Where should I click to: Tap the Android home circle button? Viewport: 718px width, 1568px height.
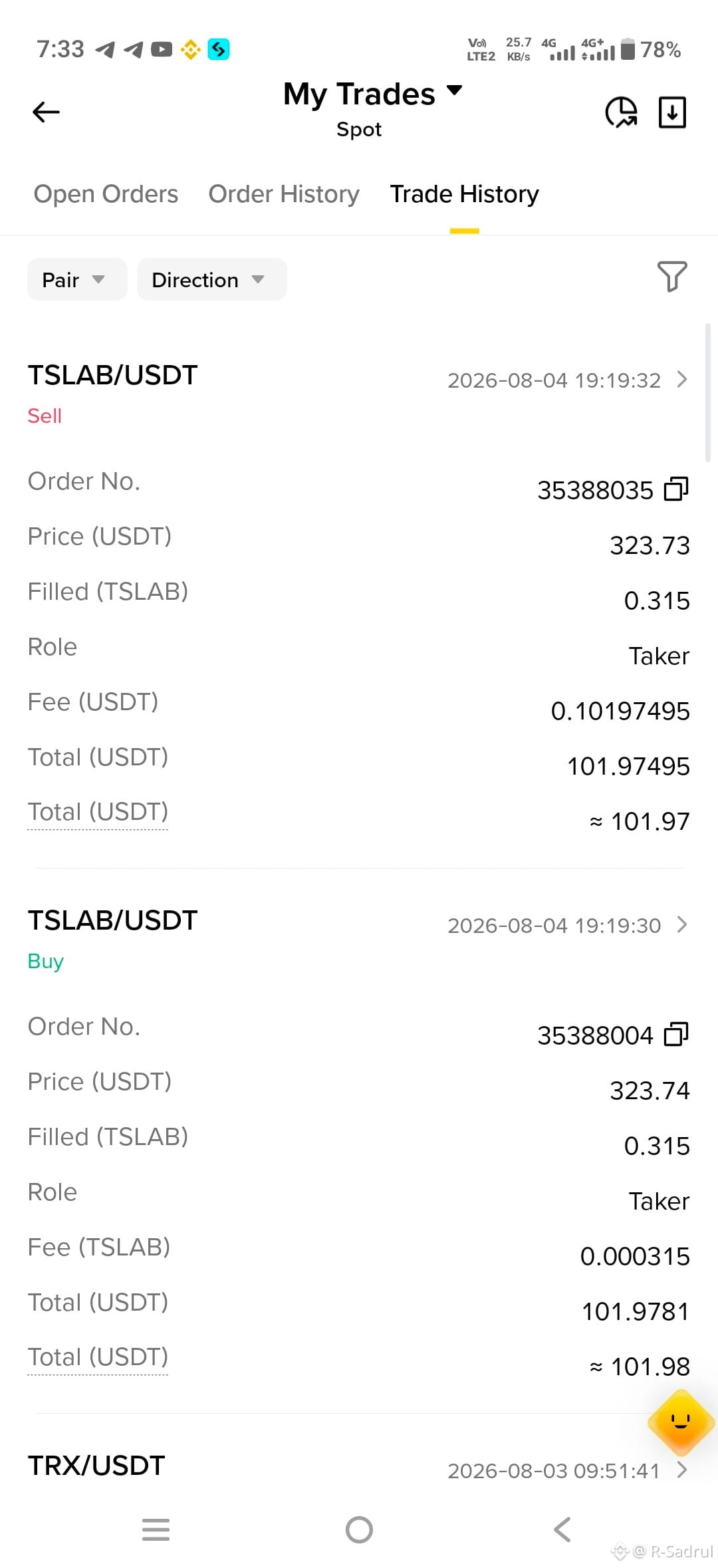[x=359, y=1529]
